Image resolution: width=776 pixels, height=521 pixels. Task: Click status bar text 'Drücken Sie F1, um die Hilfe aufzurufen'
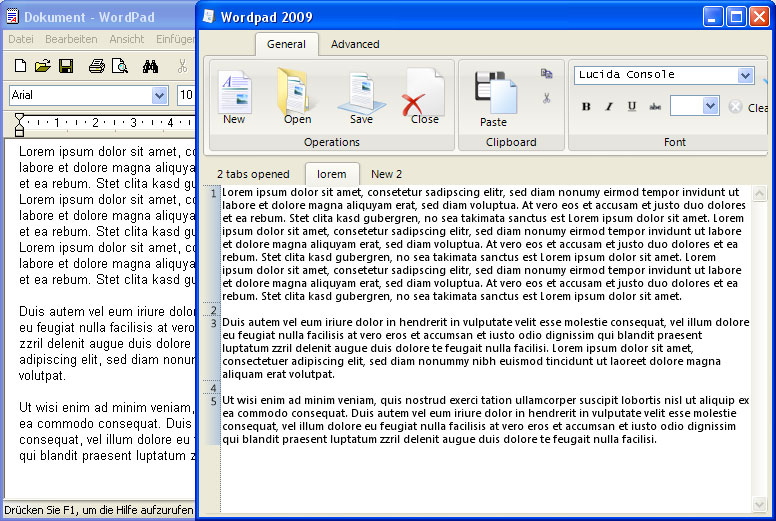pyautogui.click(x=98, y=510)
